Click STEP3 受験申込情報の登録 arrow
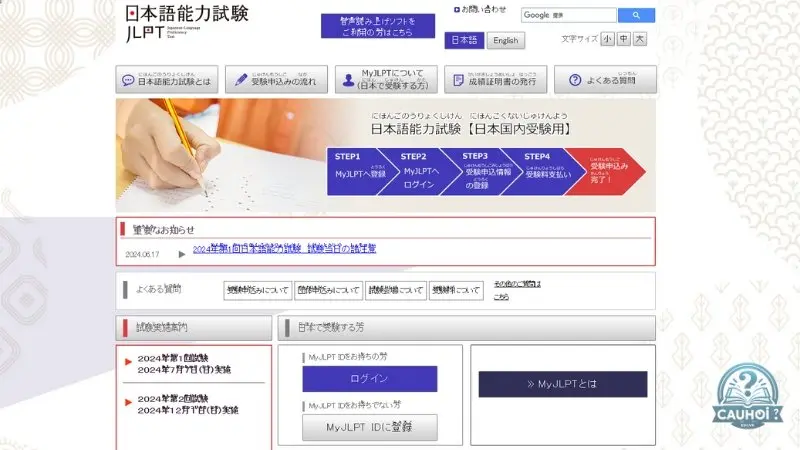Image resolution: width=800 pixels, height=450 pixels. (480, 172)
